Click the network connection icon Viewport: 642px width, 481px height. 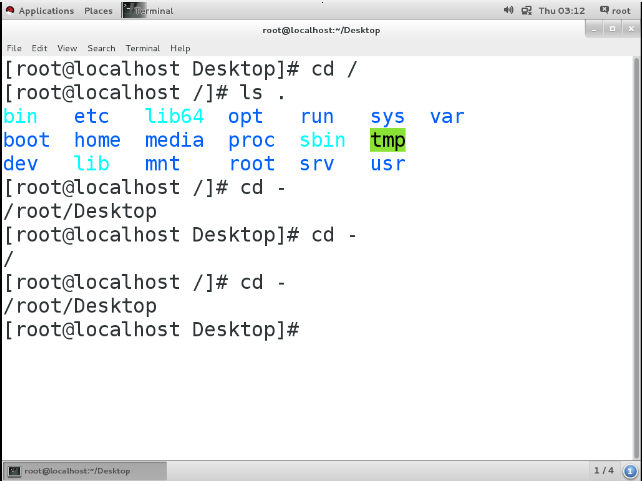(x=527, y=11)
